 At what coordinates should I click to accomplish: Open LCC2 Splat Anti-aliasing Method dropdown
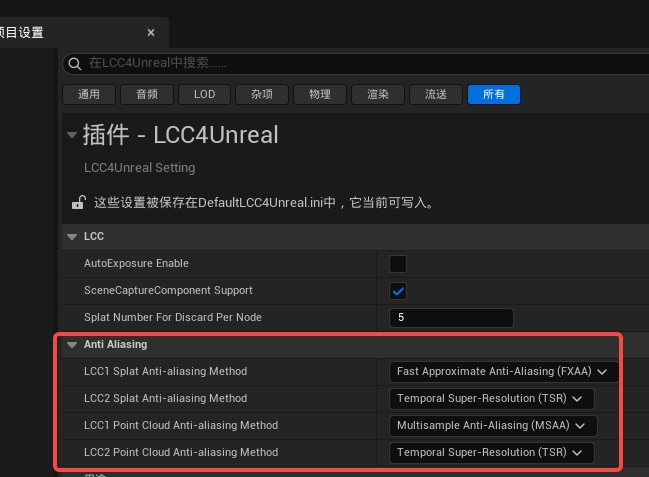pyautogui.click(x=492, y=398)
